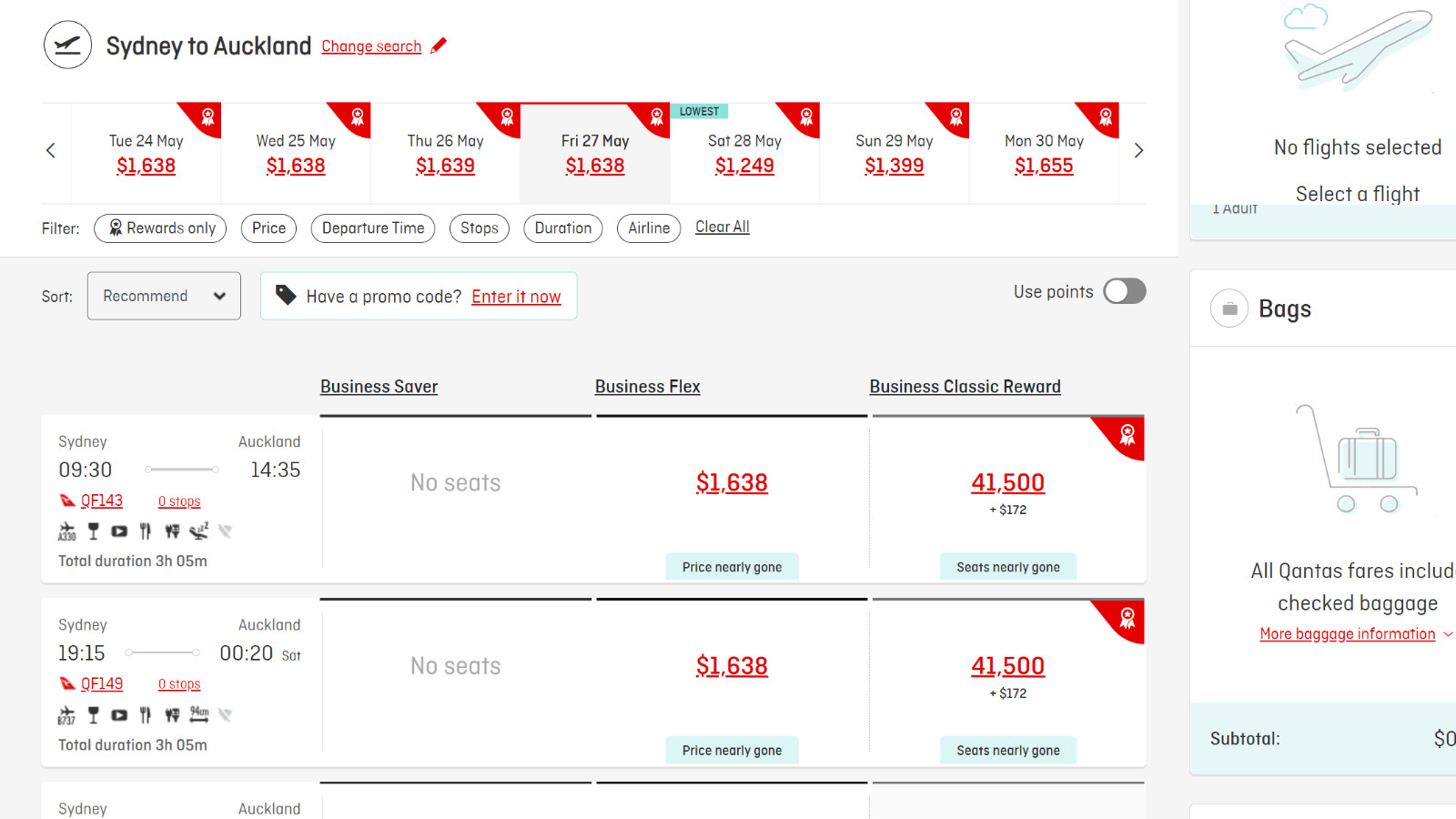
Task: Select the $1,638 Business Flex fare for QF143
Action: (x=732, y=482)
